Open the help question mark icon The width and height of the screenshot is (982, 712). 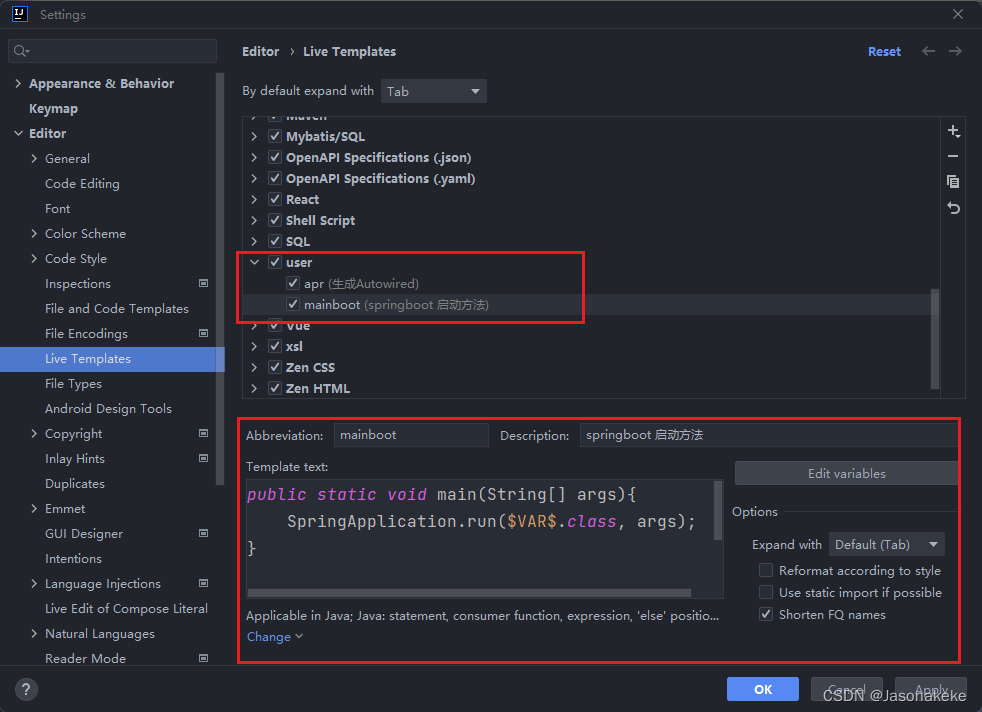point(26,689)
